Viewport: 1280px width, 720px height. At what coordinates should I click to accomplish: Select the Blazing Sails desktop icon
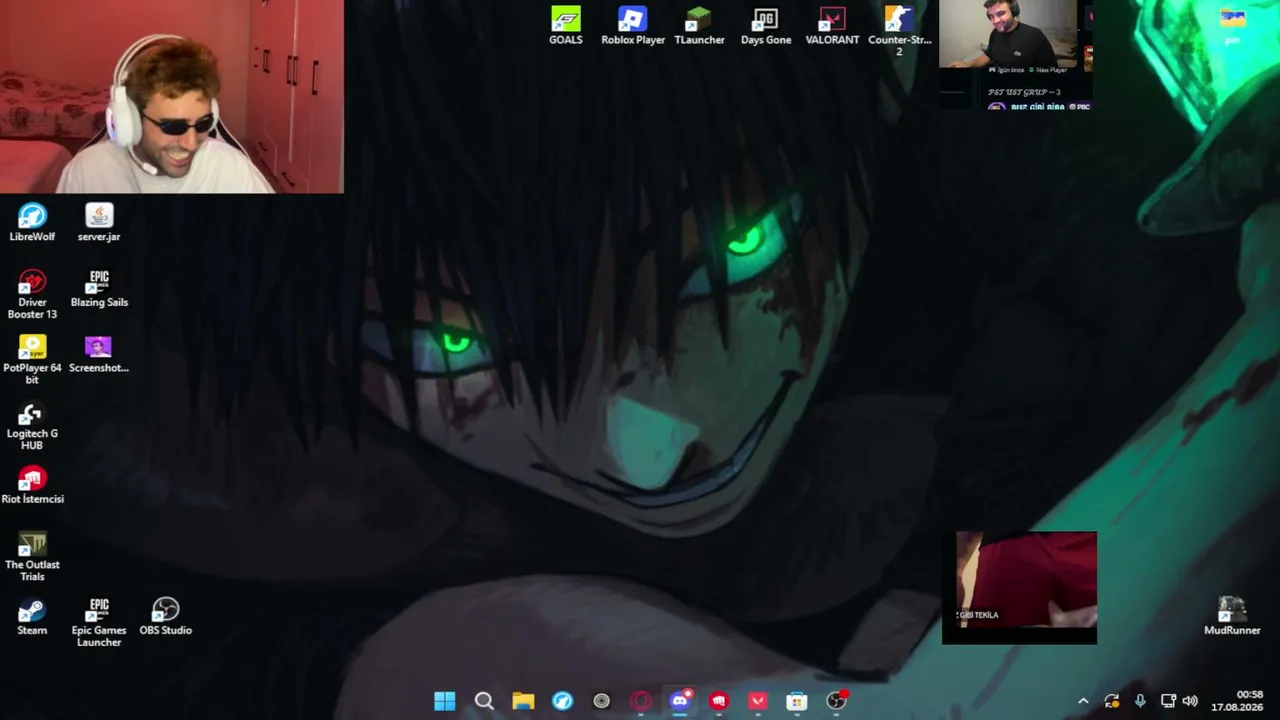[99, 288]
